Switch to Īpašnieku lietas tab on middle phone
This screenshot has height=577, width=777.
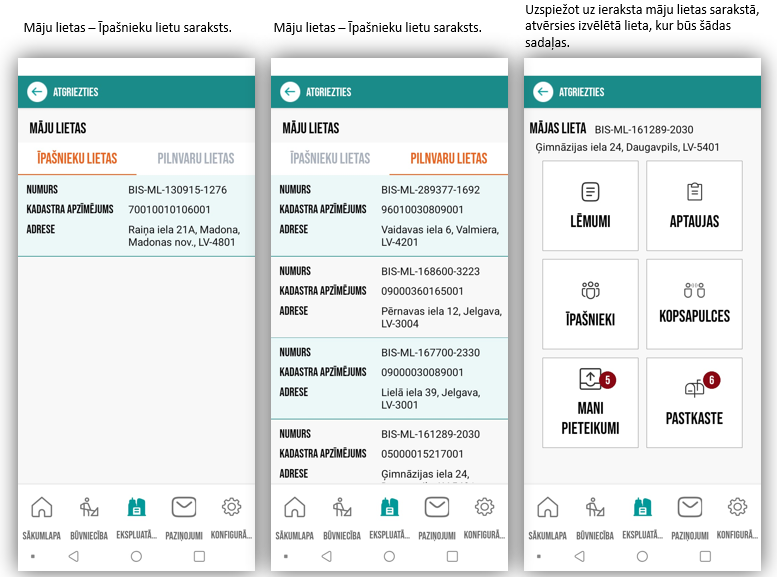point(330,158)
